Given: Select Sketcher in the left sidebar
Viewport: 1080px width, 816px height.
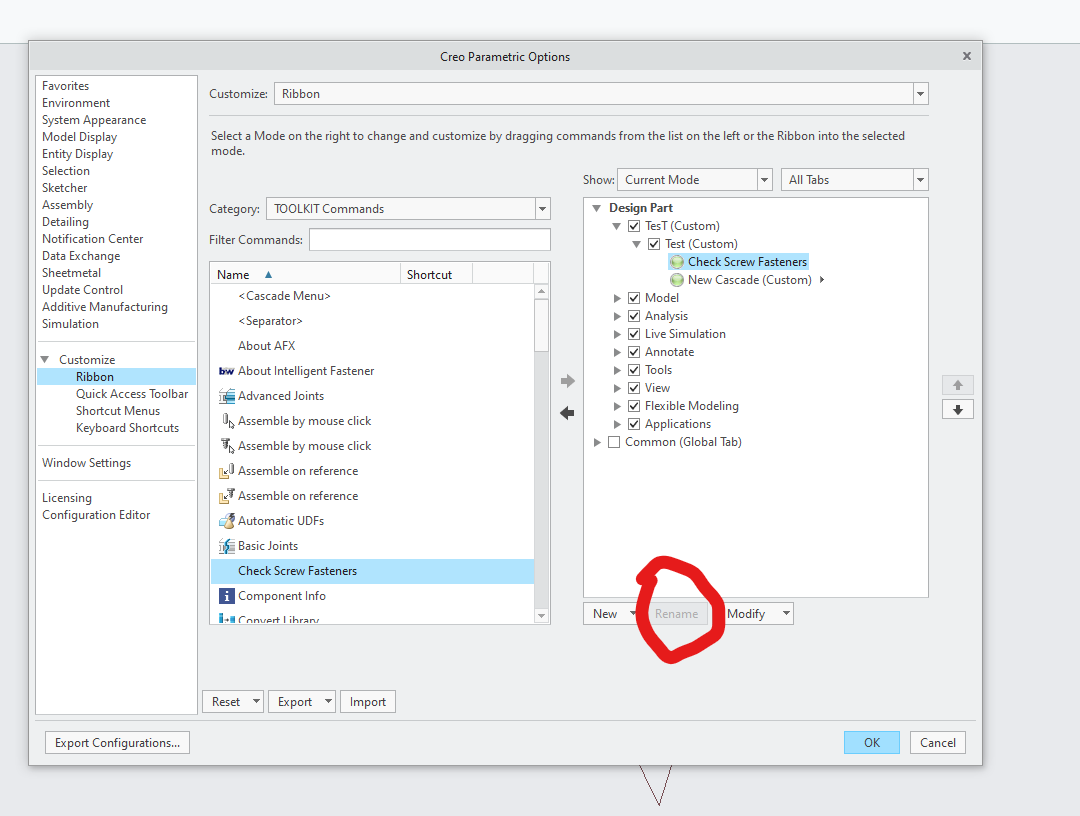Looking at the screenshot, I should click(64, 187).
